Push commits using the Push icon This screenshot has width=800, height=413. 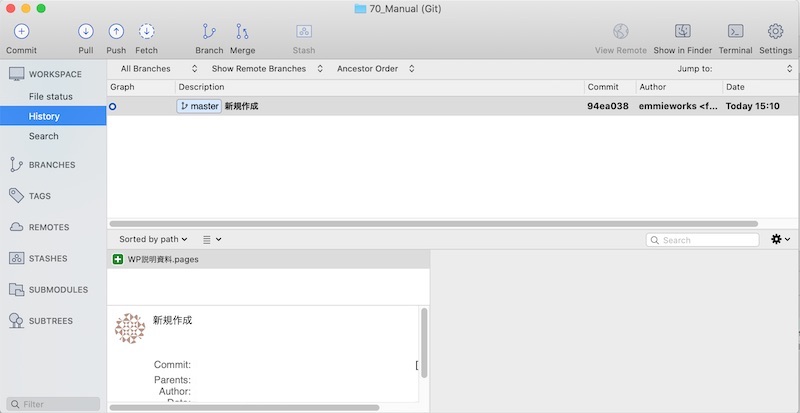[116, 32]
